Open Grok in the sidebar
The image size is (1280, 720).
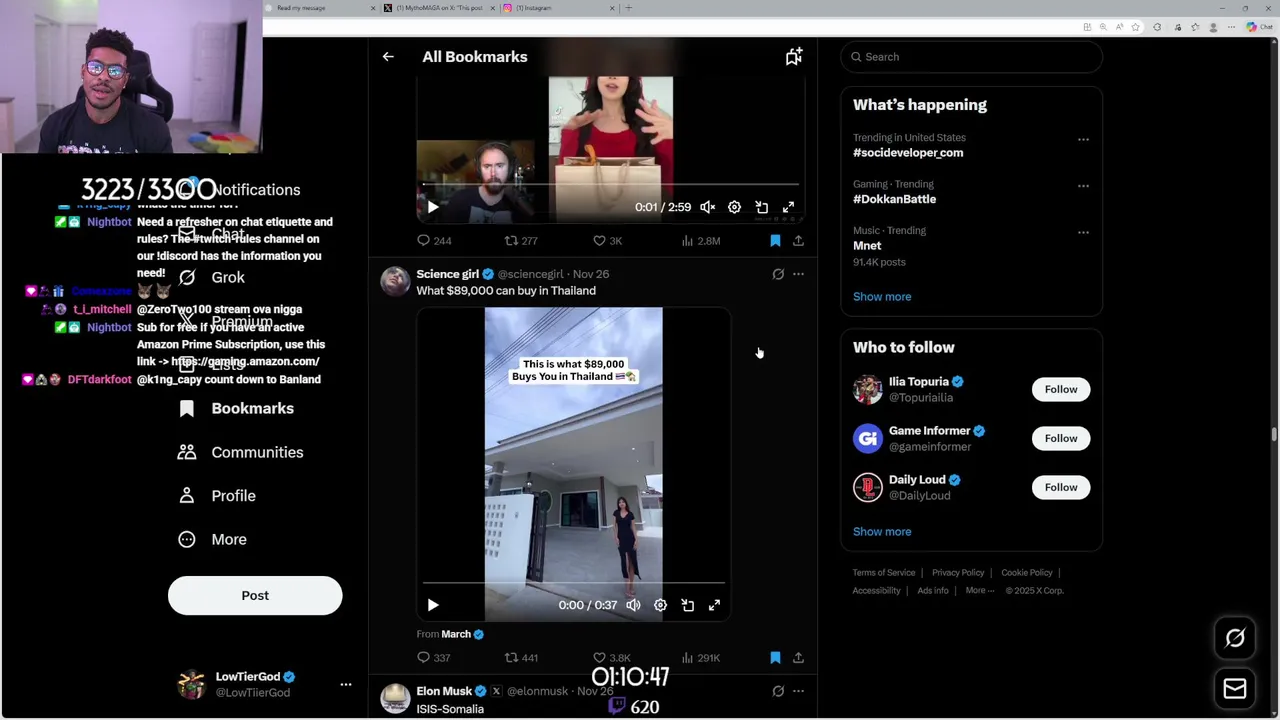tap(211, 278)
